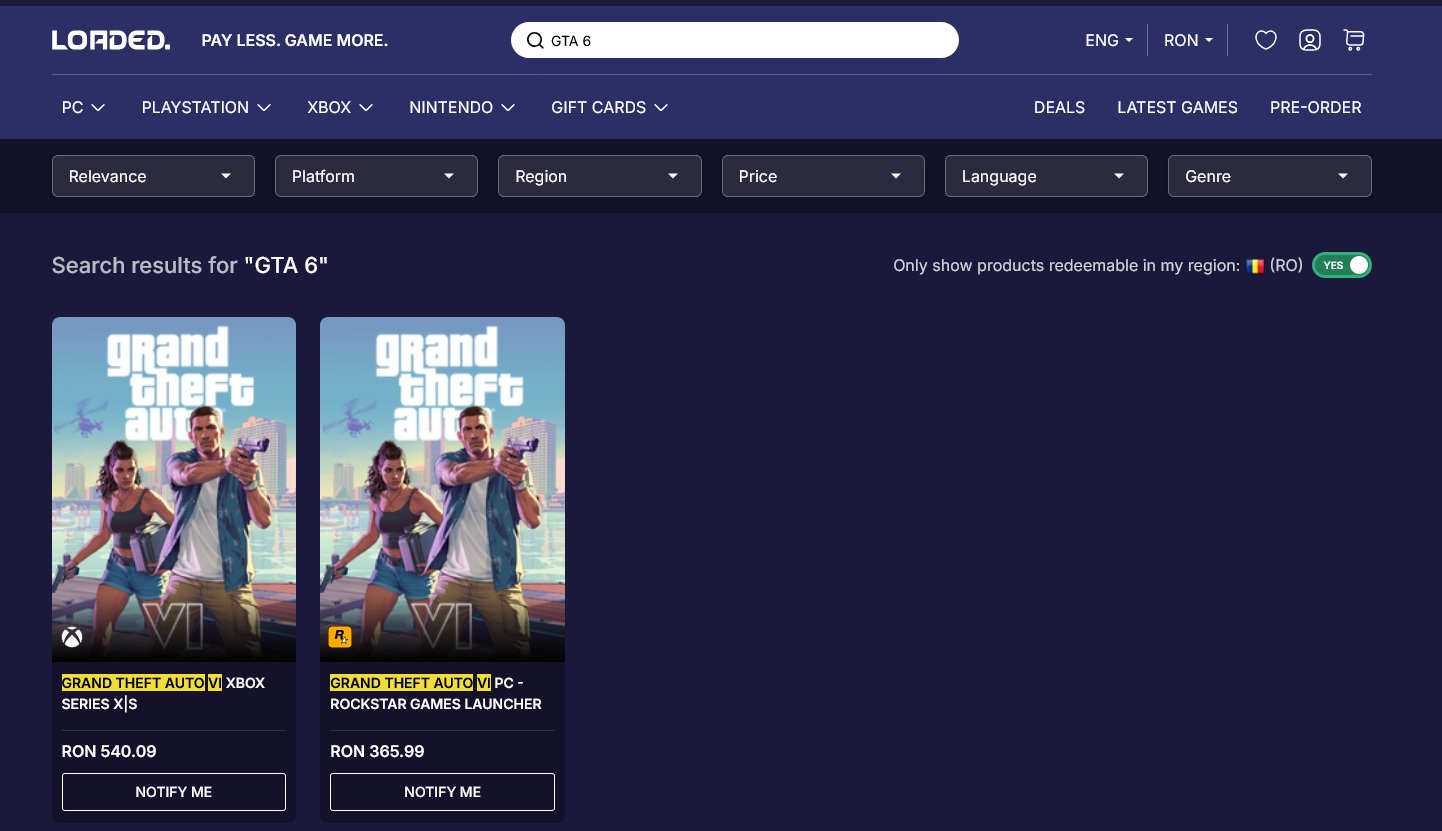
Task: Expand the ENG language selector
Action: [x=1109, y=40]
